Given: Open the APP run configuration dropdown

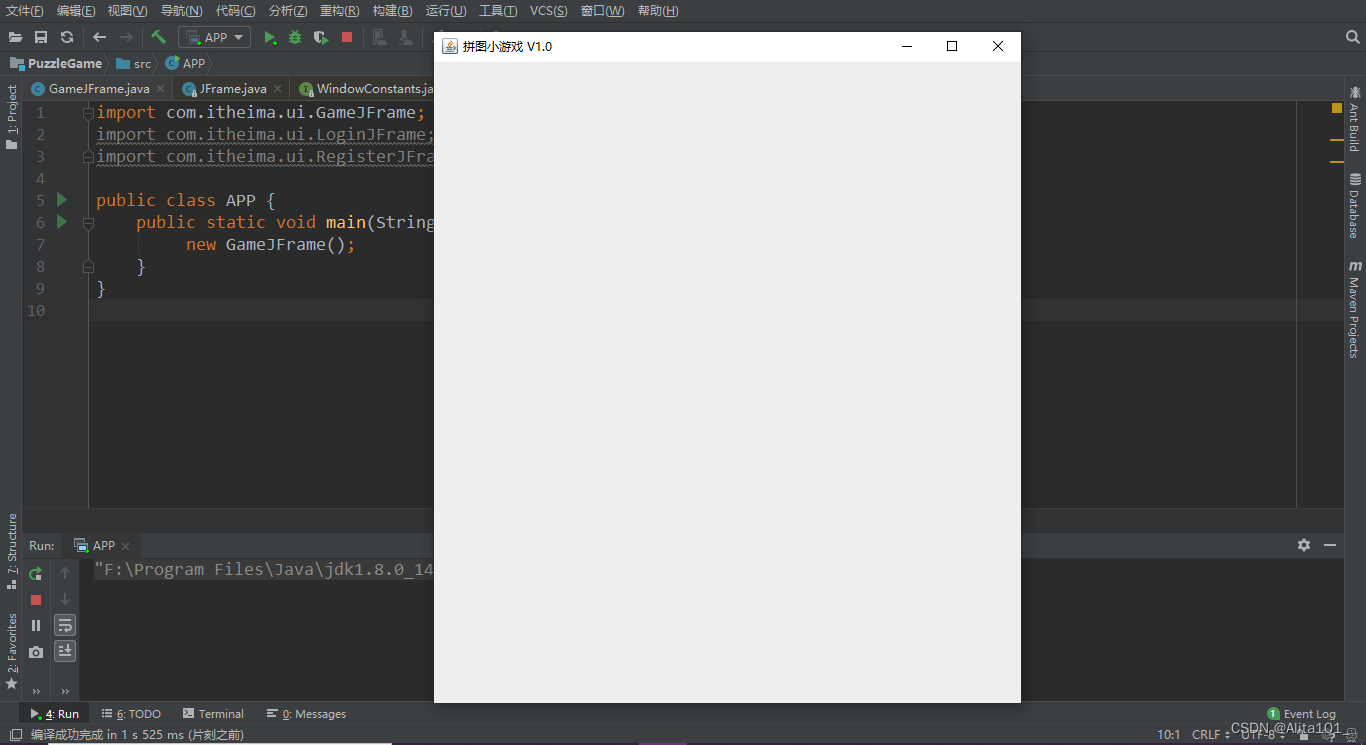Looking at the screenshot, I should [214, 37].
